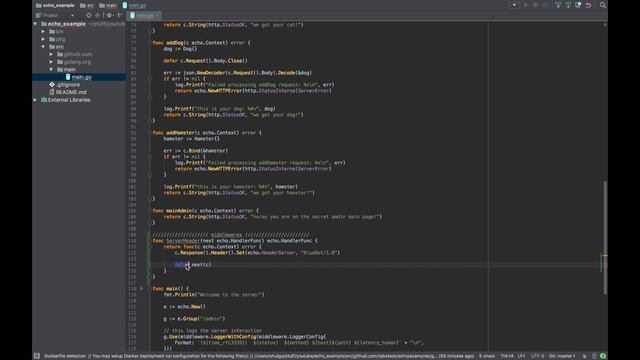Click 'return next(c)' code line
The width and height of the screenshot is (640, 360).
click(193, 264)
